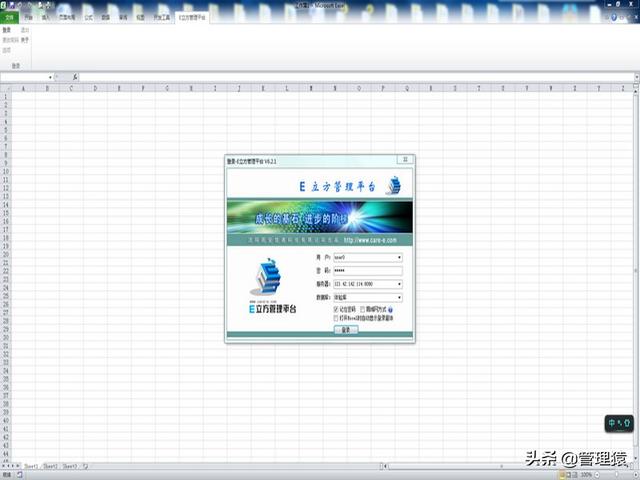Click the zoom slider in status bar
Screen dimensions: 640x480
click(616, 475)
